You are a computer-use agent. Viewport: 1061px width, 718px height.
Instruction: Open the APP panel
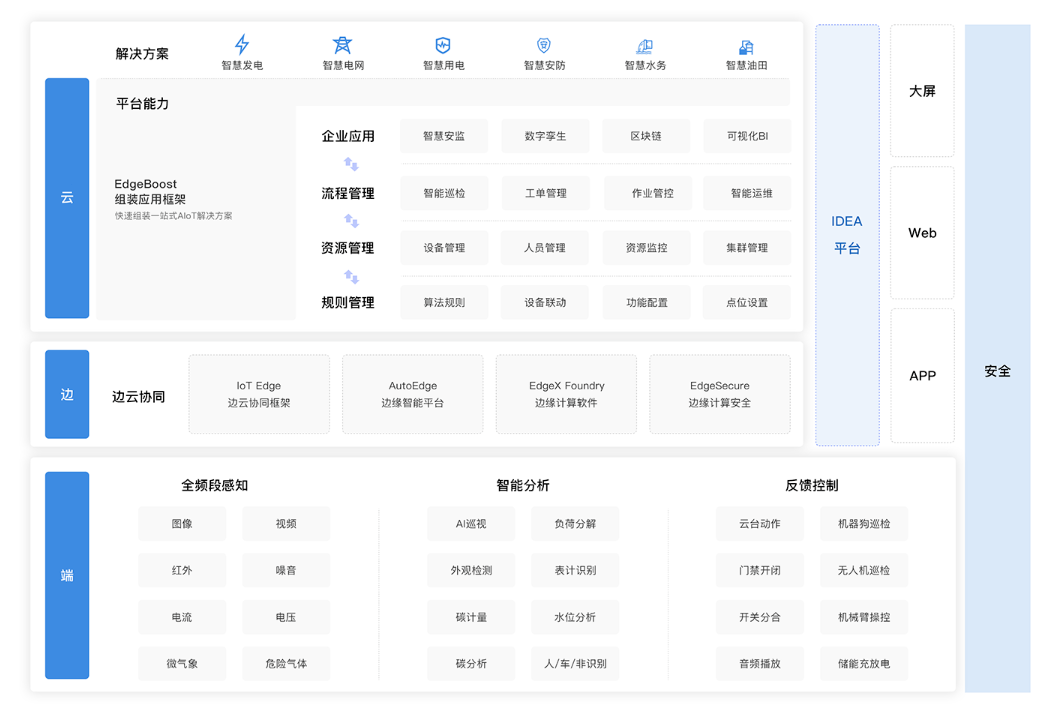[x=922, y=376]
